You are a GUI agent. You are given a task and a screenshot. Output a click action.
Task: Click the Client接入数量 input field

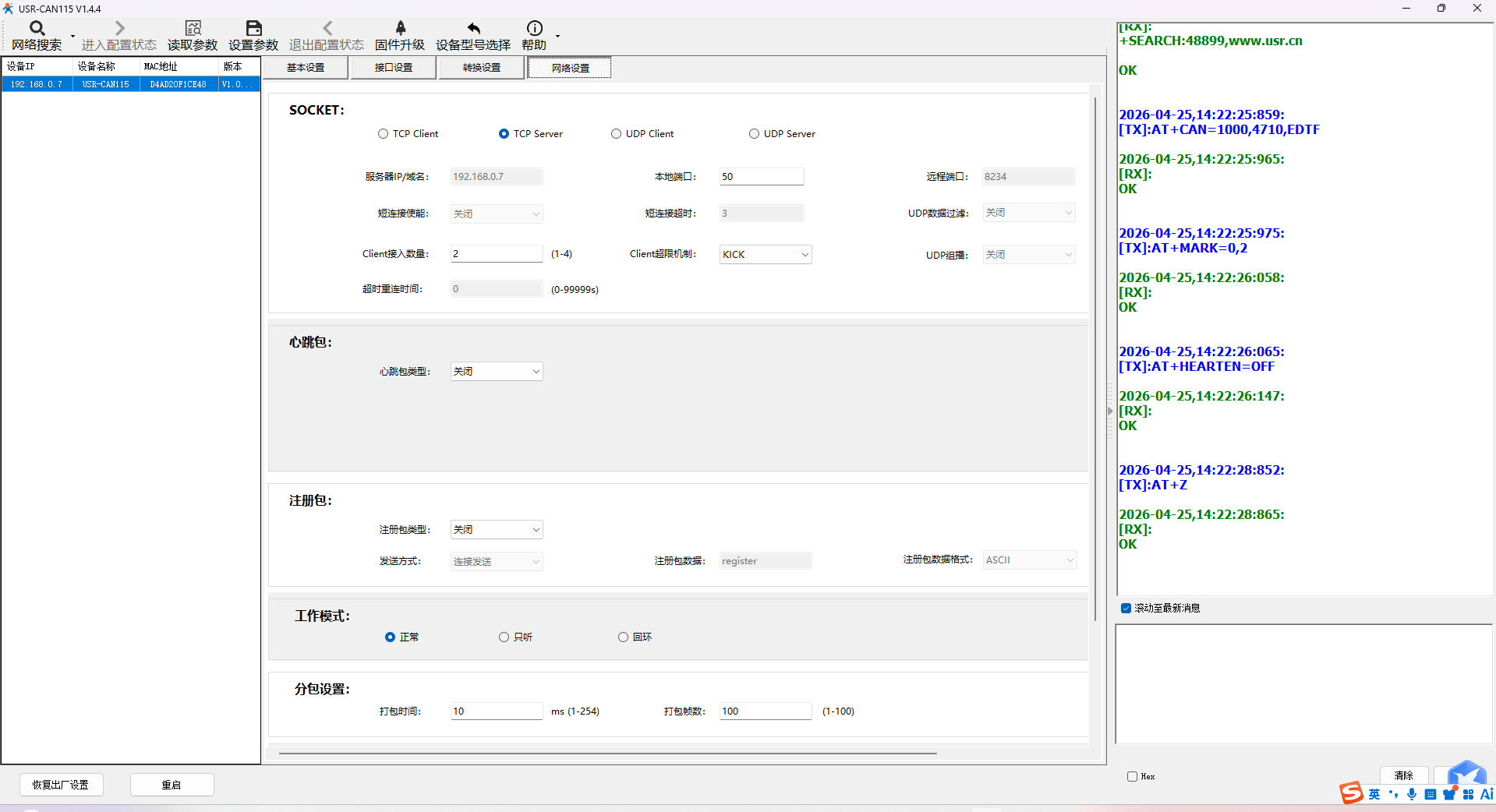pyautogui.click(x=496, y=254)
